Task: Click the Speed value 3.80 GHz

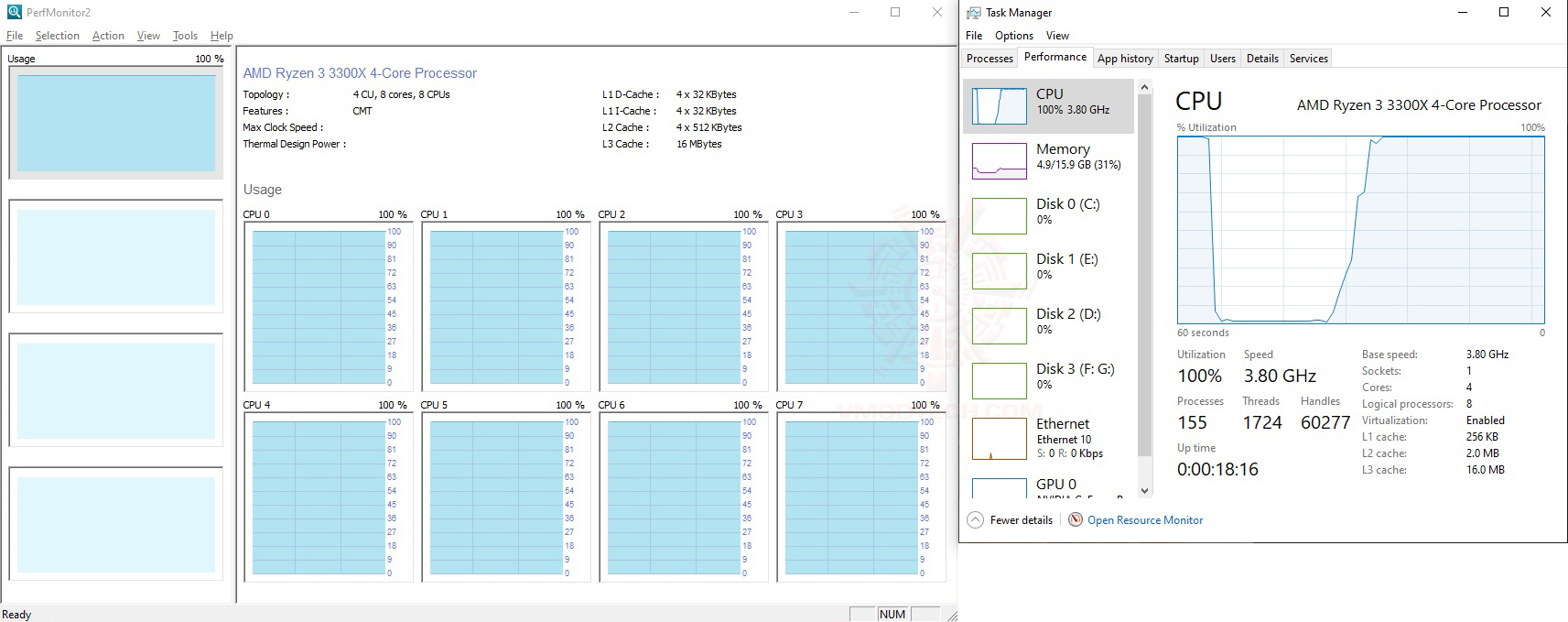Action: pyautogui.click(x=1280, y=376)
